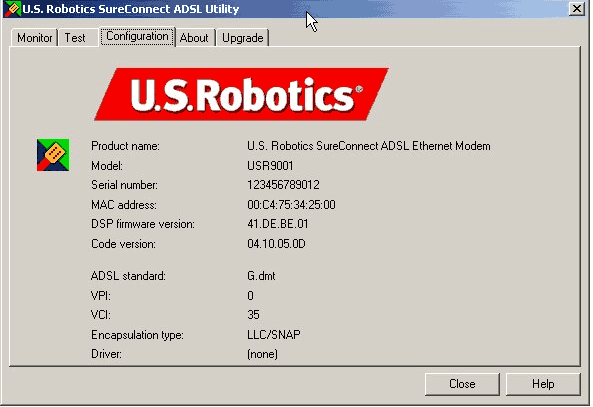
Task: Click the Help button
Action: 543,384
